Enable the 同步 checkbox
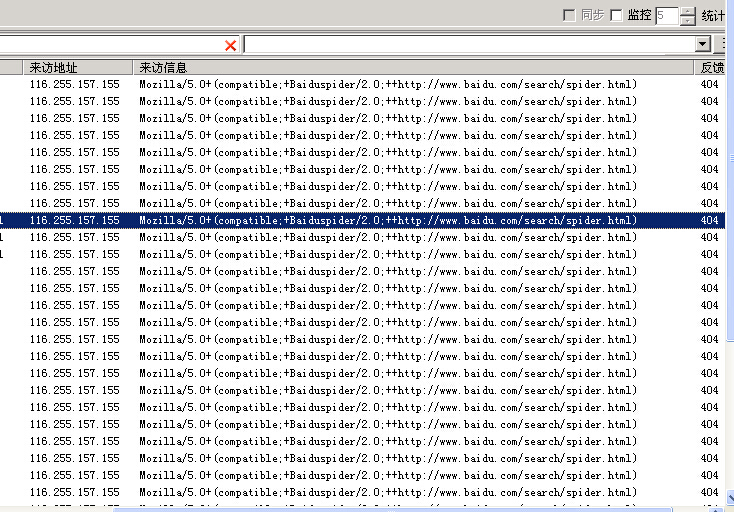 pyautogui.click(x=569, y=15)
